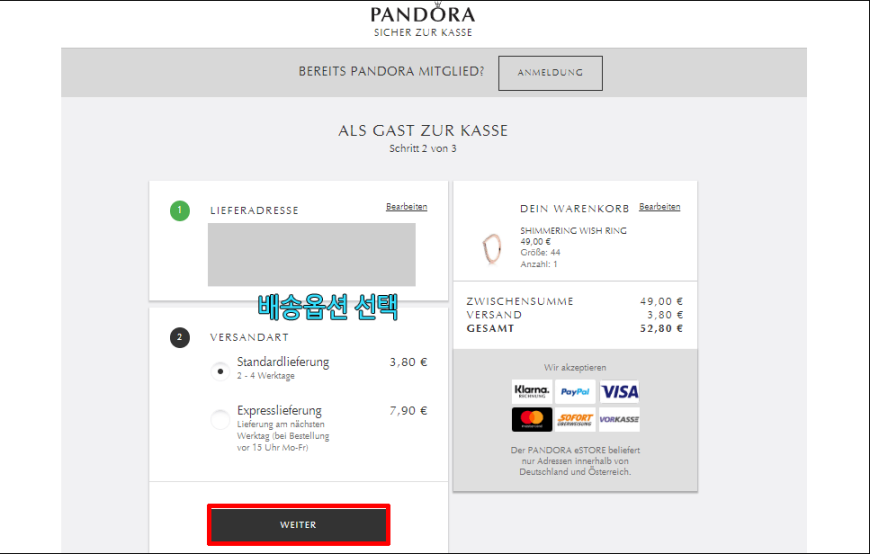Click the grey Lieferadresse address box

(312, 255)
